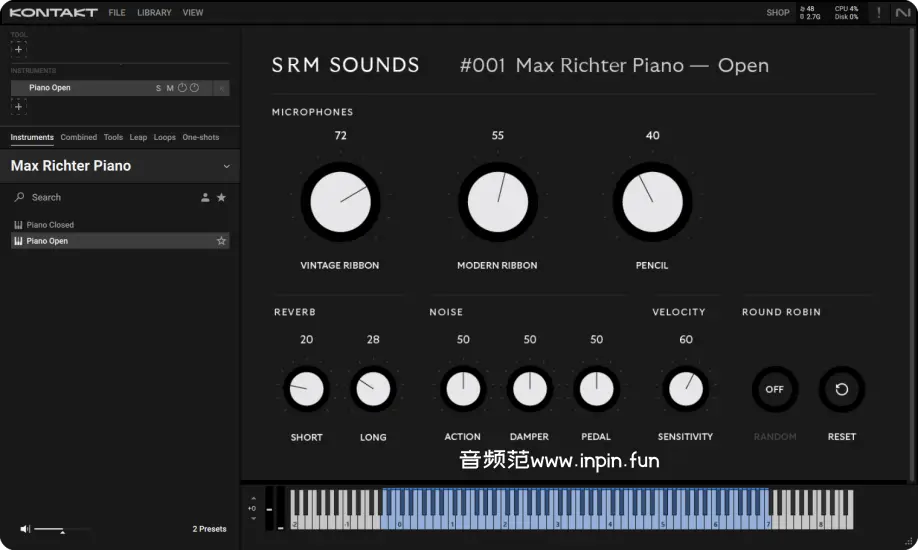
Task: Click the exclamation alert icon
Action: [878, 13]
